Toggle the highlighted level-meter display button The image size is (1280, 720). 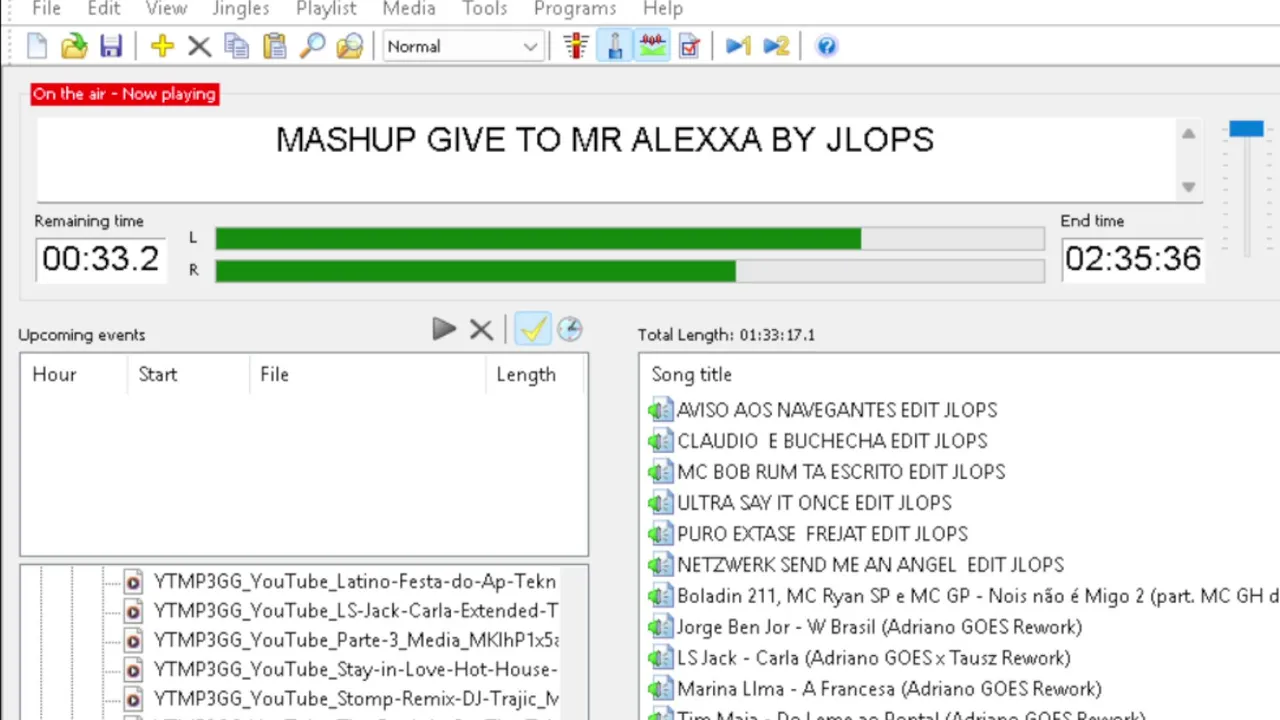click(652, 46)
